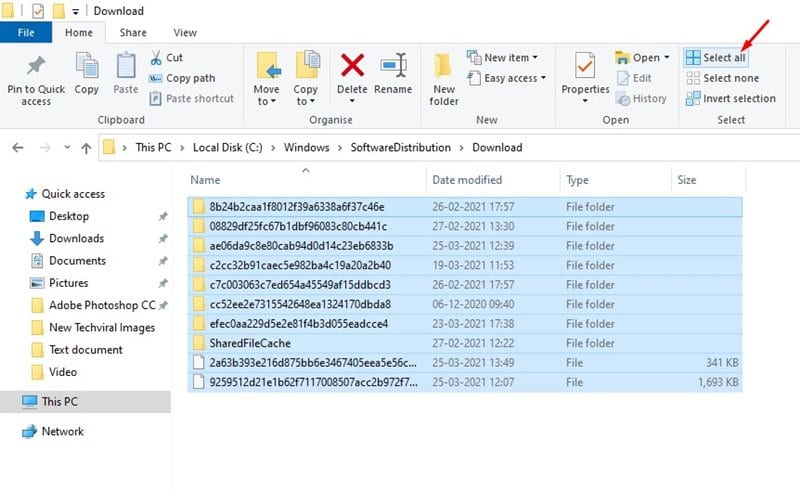Open the Copy to menu
Viewport: 800px width, 490px height.
306,78
